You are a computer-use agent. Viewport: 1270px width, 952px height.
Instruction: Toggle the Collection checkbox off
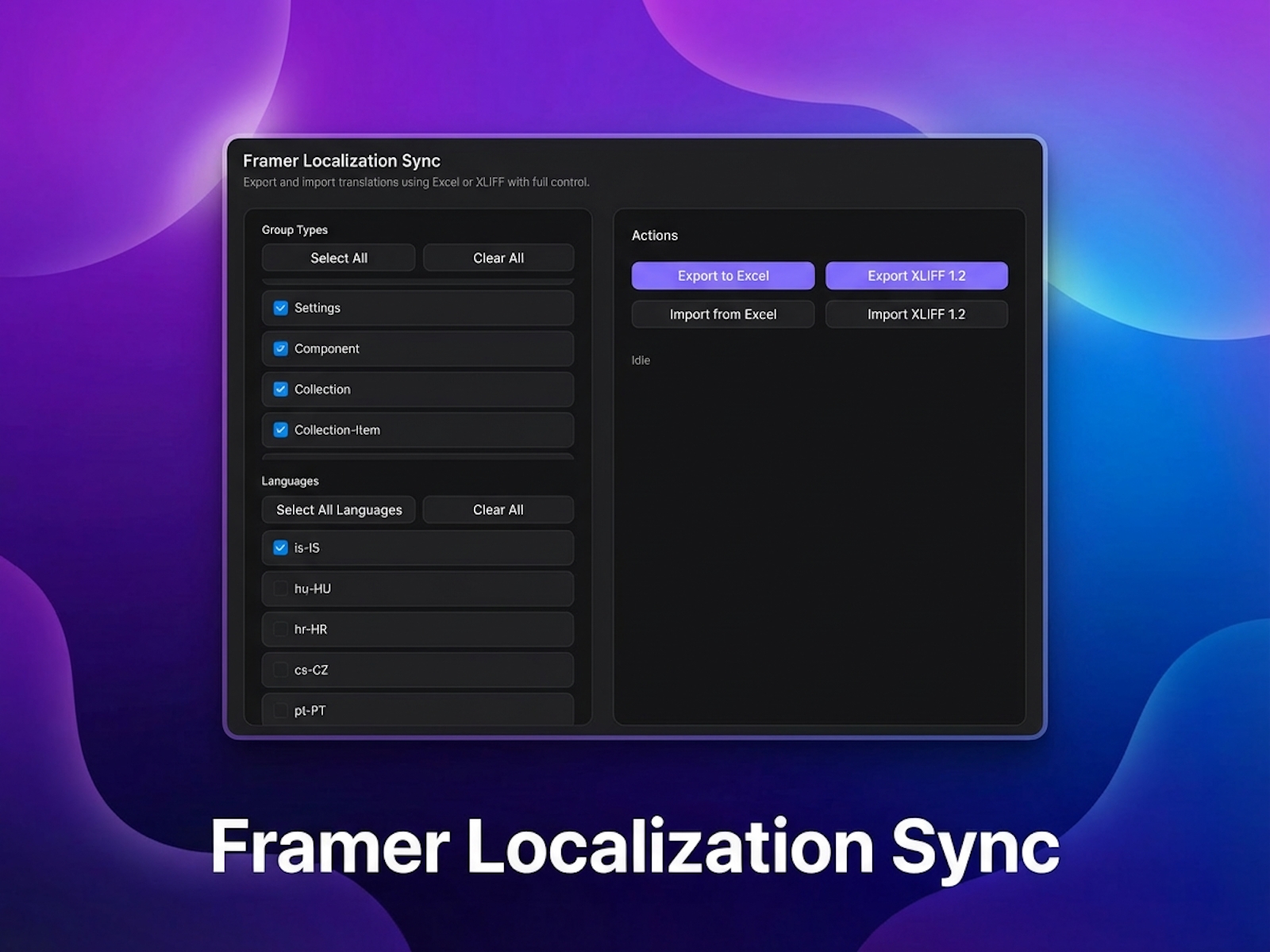pos(280,390)
